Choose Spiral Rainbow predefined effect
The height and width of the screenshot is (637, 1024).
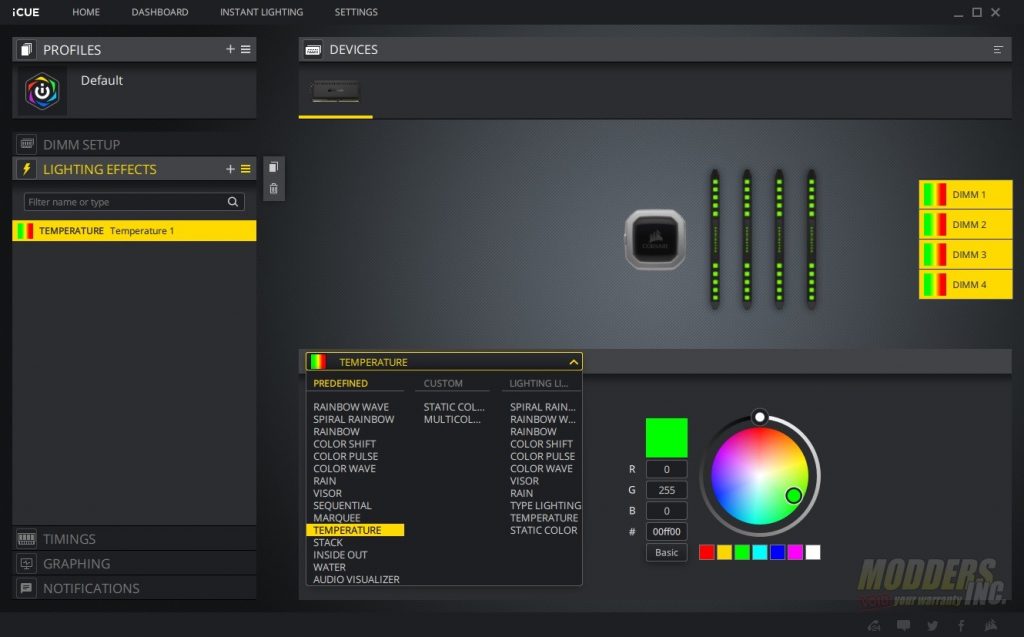click(353, 419)
